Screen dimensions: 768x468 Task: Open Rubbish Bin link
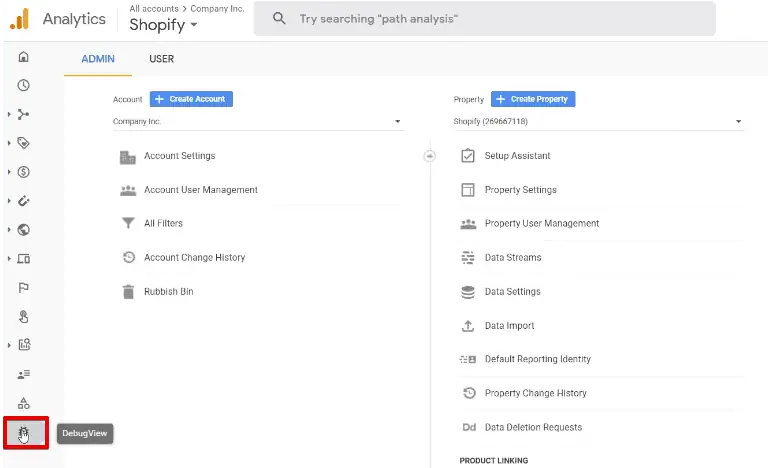coord(168,292)
